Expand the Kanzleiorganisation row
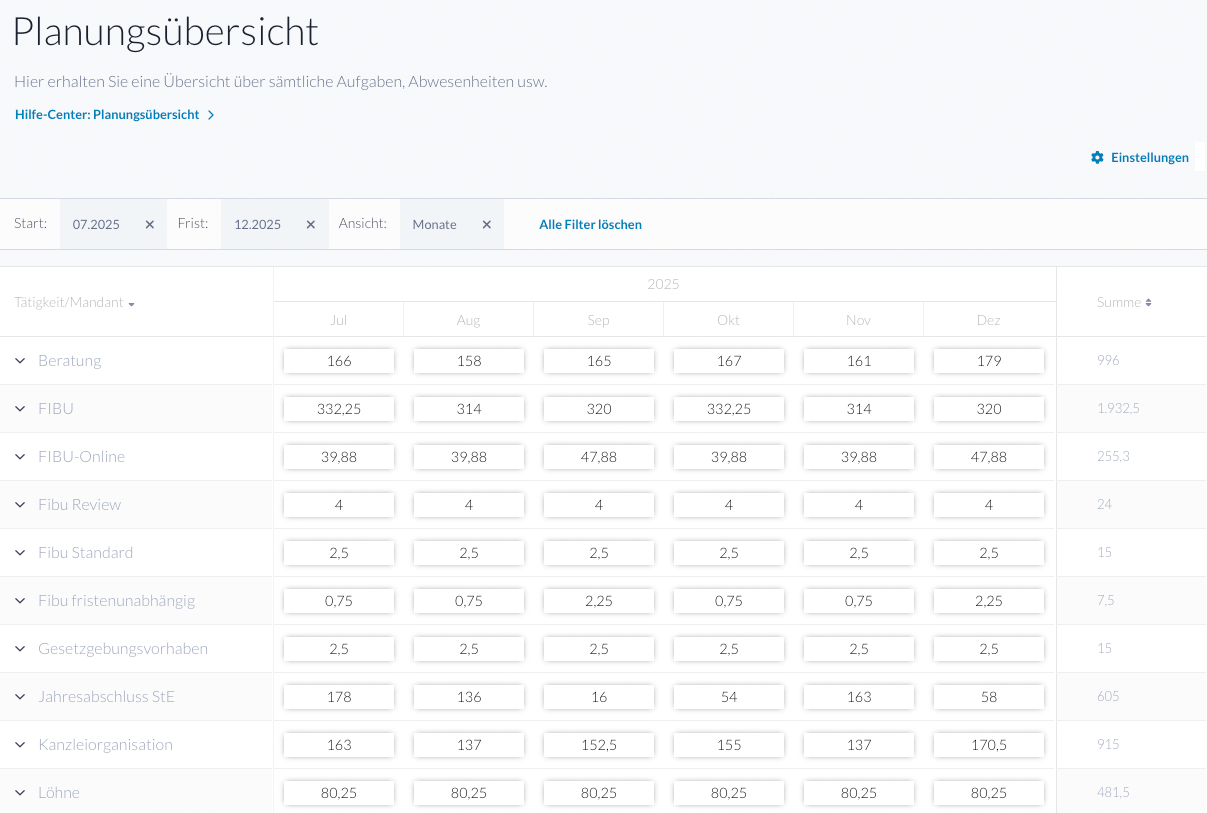 pyautogui.click(x=20, y=745)
